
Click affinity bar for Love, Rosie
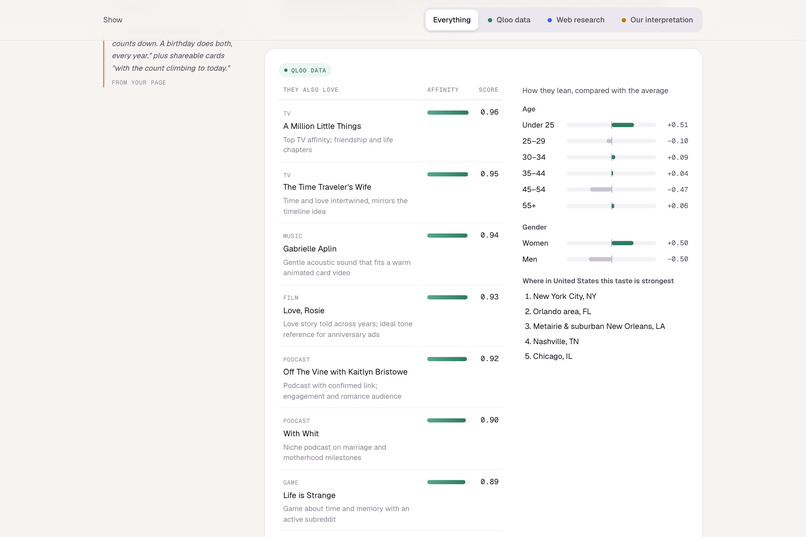448,297
